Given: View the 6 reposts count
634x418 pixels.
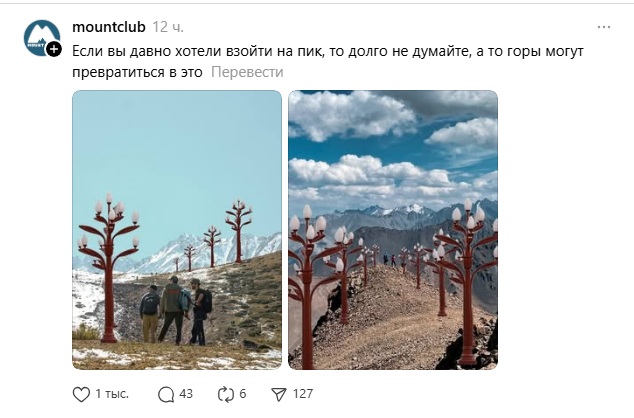Looking at the screenshot, I should coord(243,394).
